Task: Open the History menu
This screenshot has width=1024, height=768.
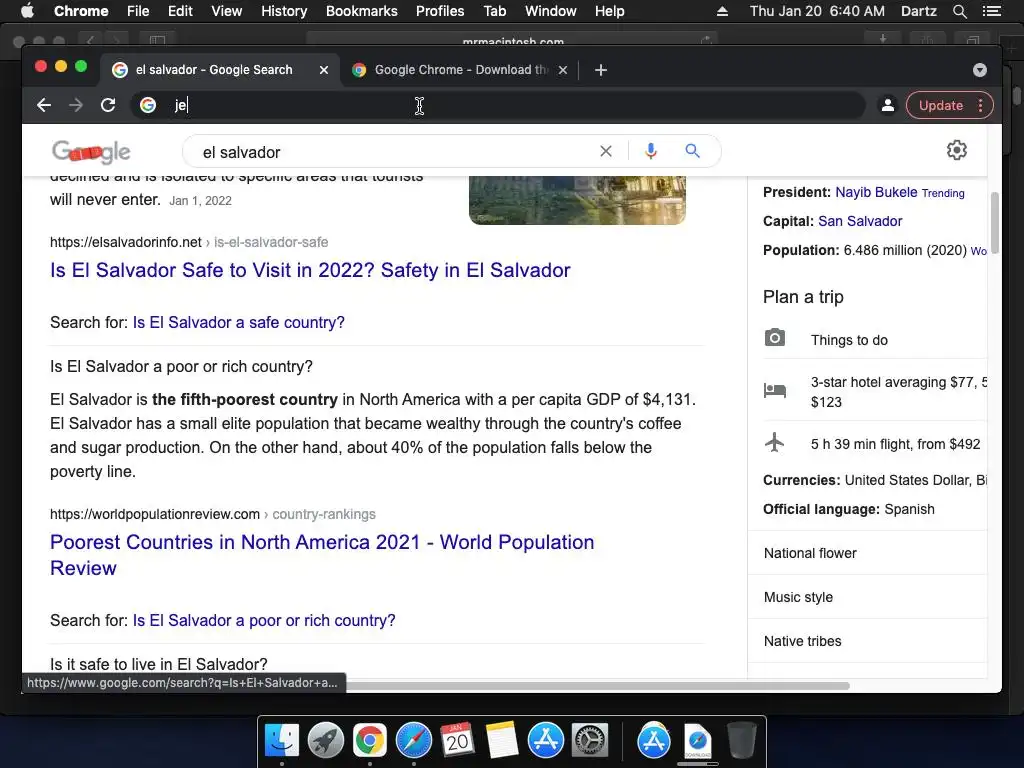Action: [x=283, y=11]
